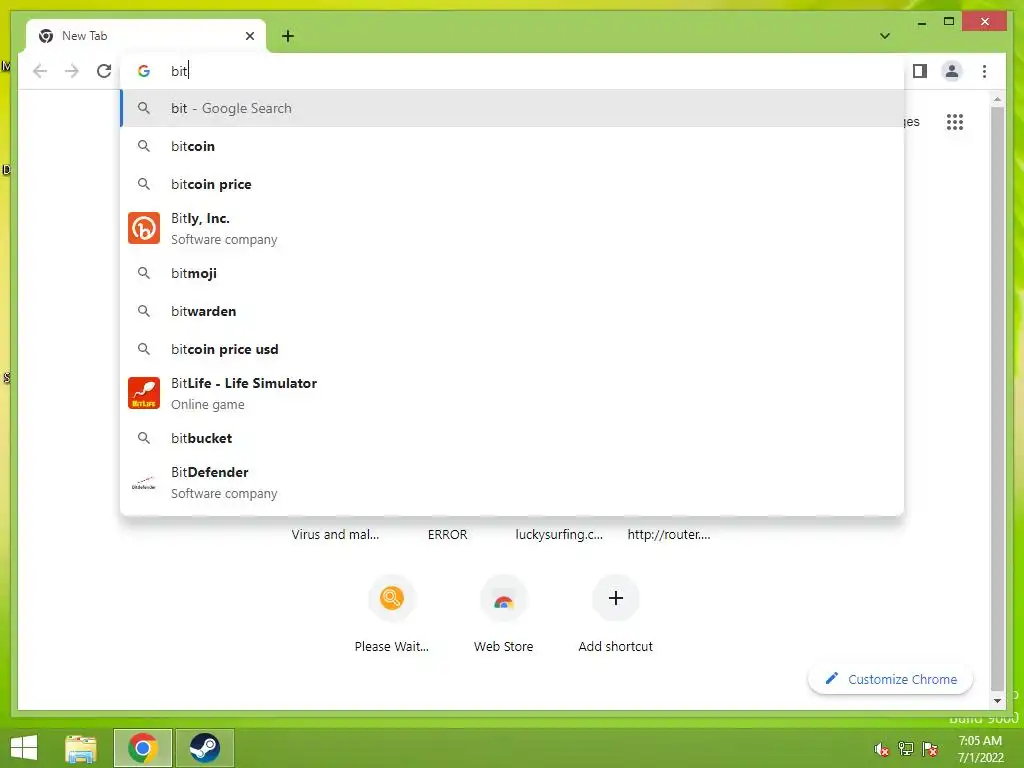Viewport: 1024px width, 768px height.
Task: Close the New Tab tab
Action: [x=249, y=36]
